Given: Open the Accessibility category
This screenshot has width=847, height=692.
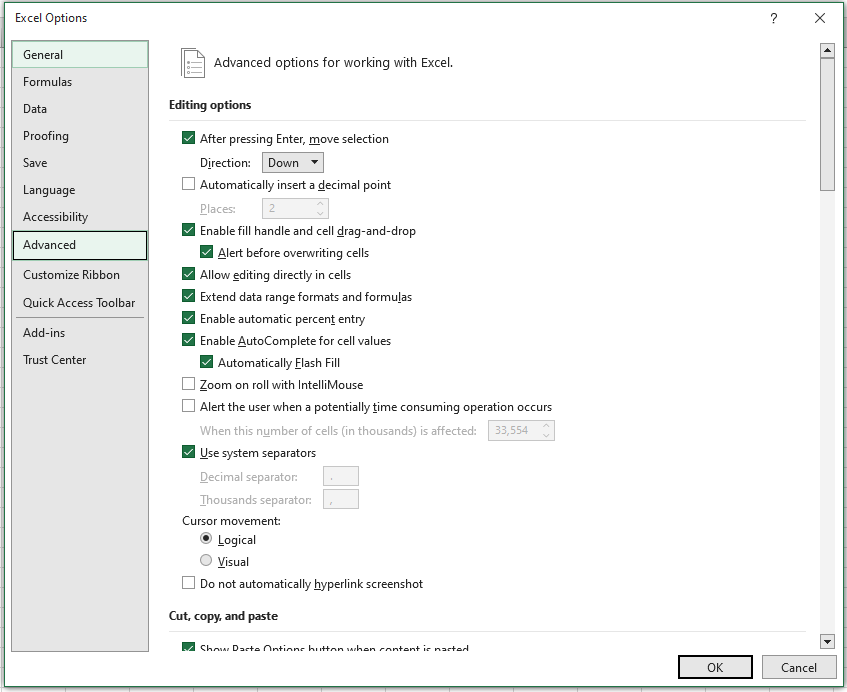Looking at the screenshot, I should point(80,217).
